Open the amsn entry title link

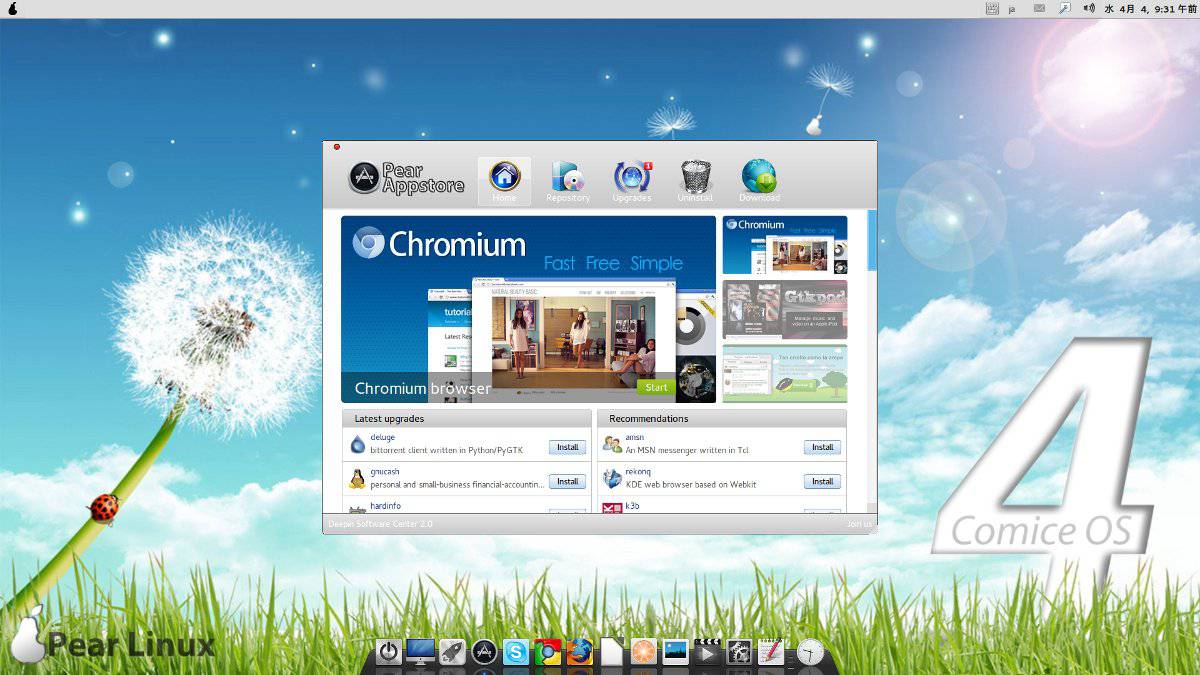tap(634, 437)
